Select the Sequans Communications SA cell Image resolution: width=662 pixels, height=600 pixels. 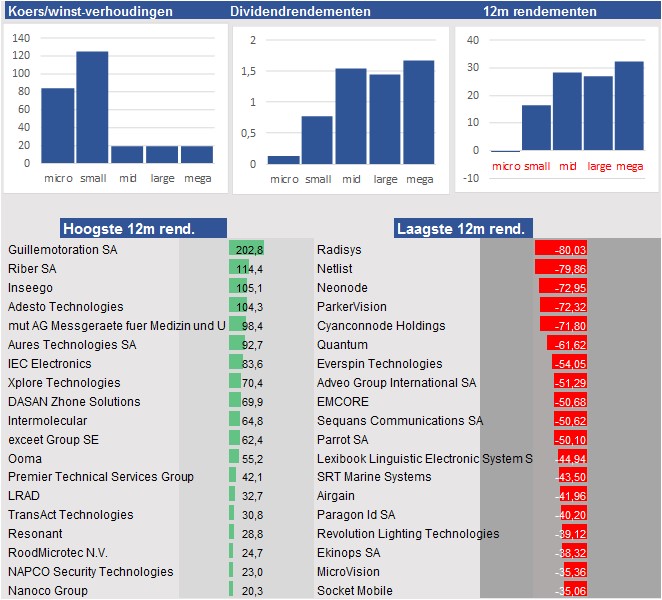click(x=400, y=421)
